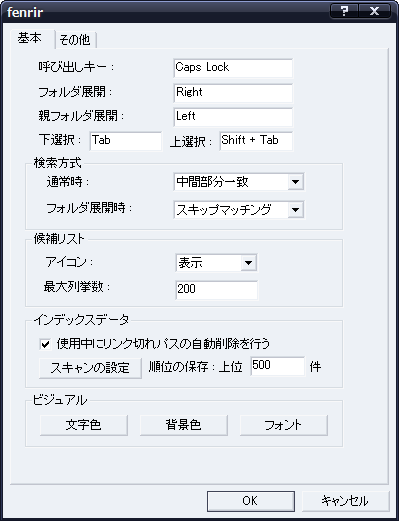The image size is (399, 521).
Task: Click the 最大列挙数 field showing 200
Action: [x=216, y=290]
